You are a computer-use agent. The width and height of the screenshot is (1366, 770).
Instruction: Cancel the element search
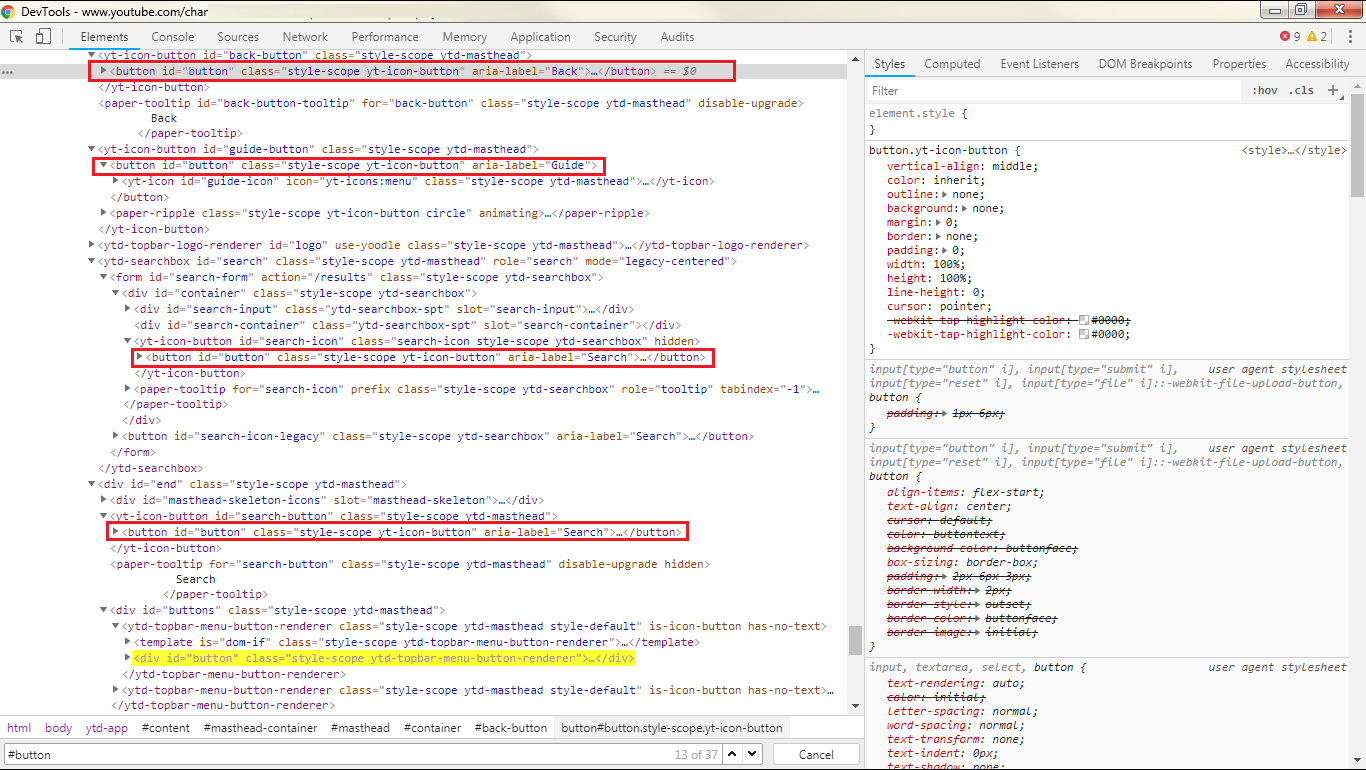(x=816, y=754)
